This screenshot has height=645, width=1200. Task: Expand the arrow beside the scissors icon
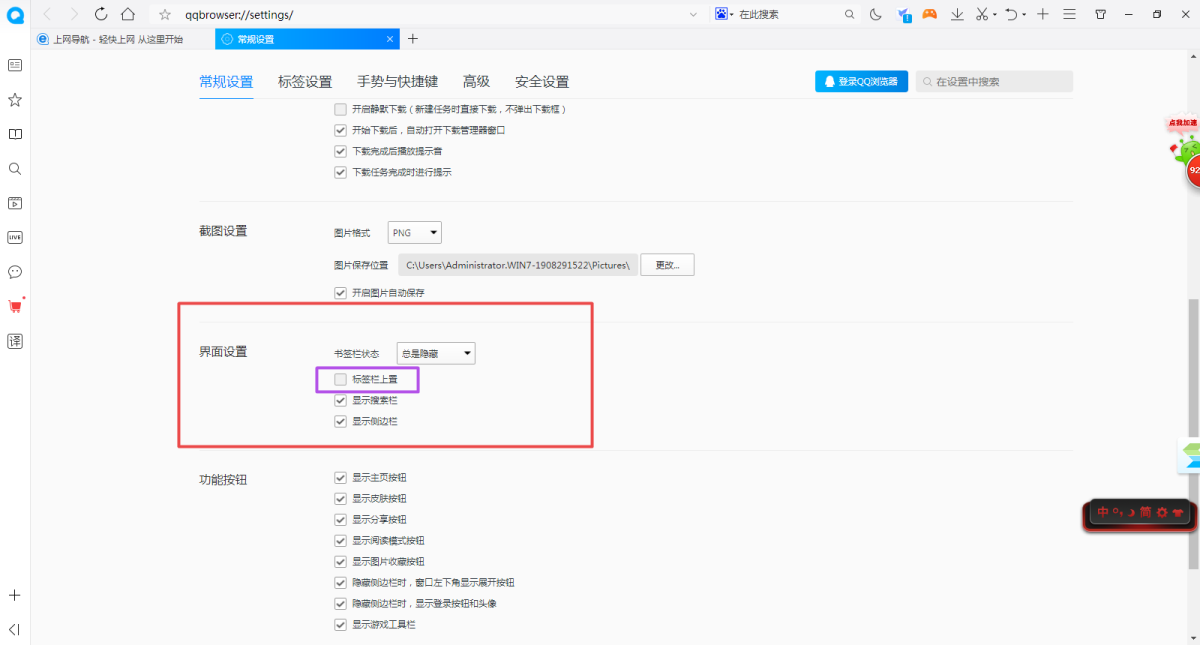(994, 15)
